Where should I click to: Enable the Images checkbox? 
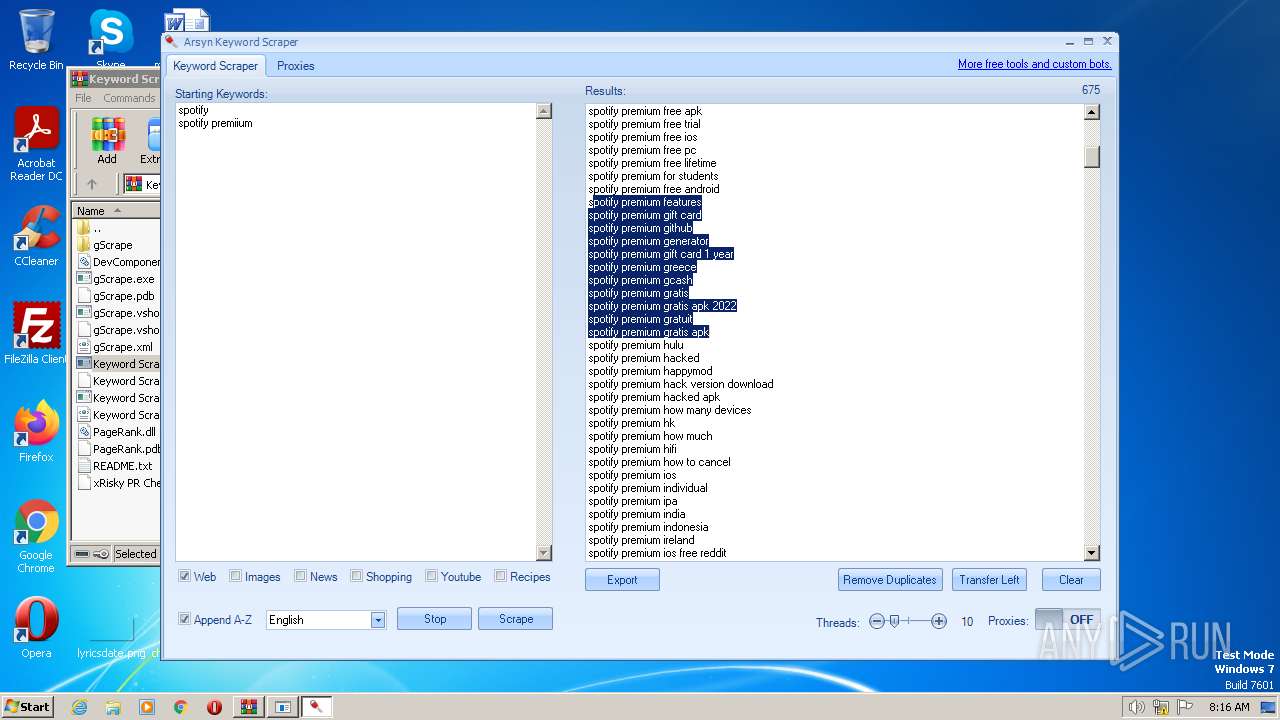pyautogui.click(x=235, y=576)
